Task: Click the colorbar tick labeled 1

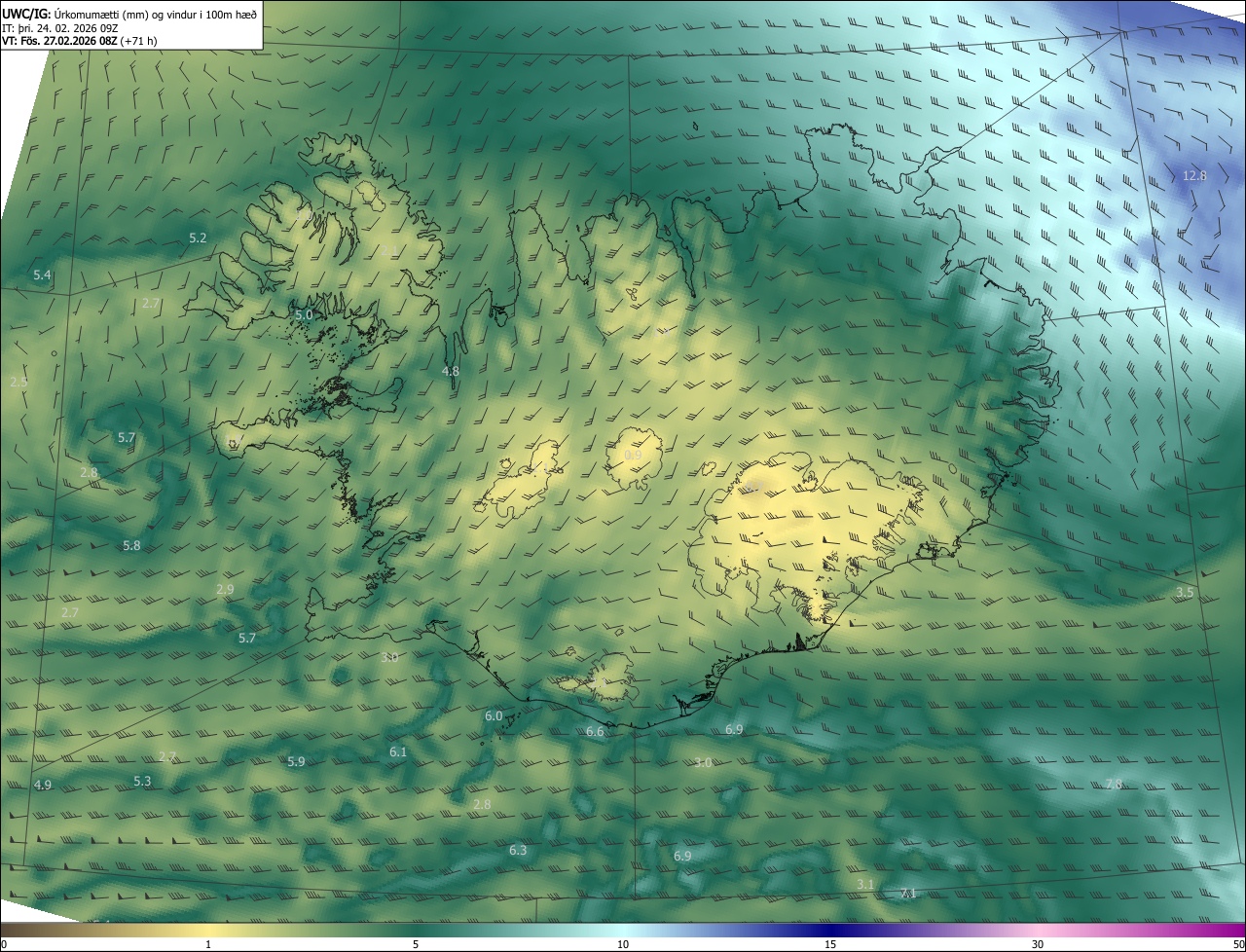Action: pos(208,944)
